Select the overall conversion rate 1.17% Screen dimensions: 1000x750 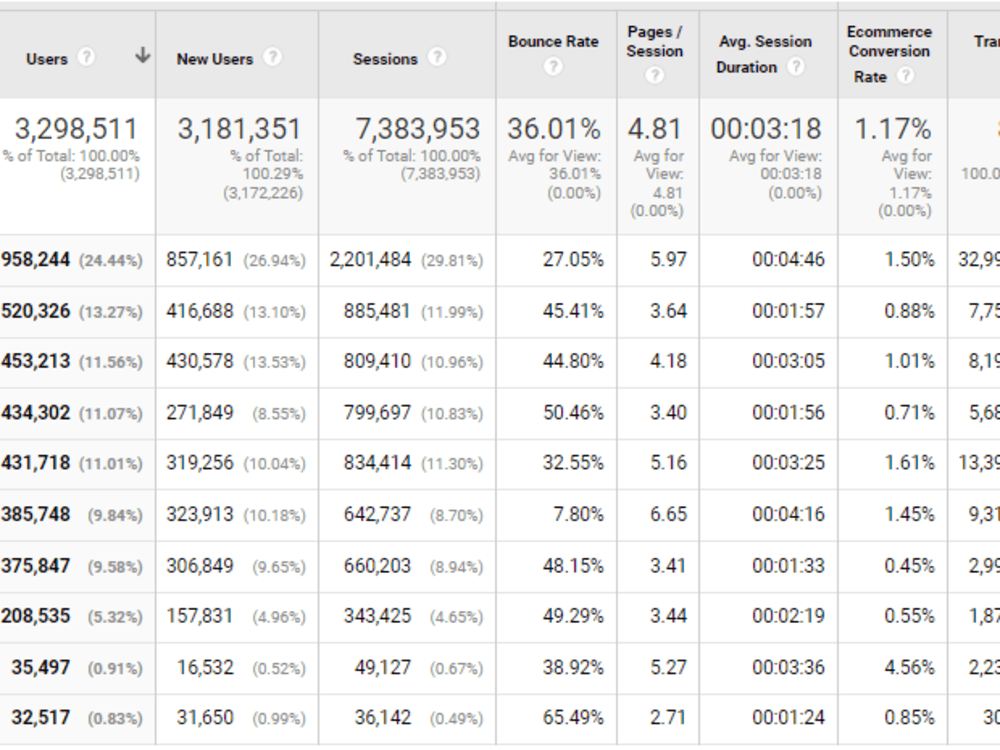(892, 129)
